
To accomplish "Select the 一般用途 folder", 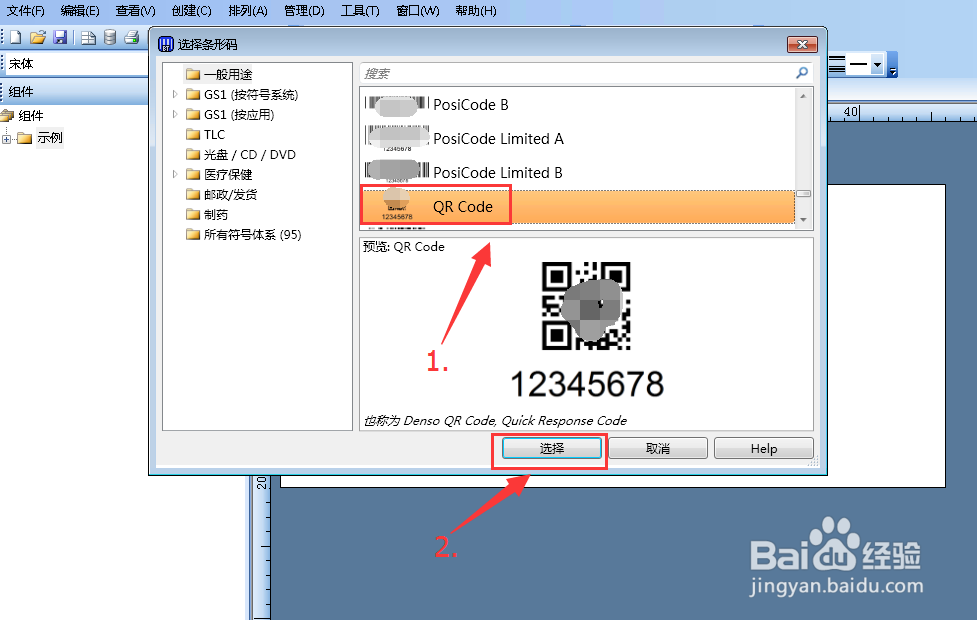I will pyautogui.click(x=219, y=75).
